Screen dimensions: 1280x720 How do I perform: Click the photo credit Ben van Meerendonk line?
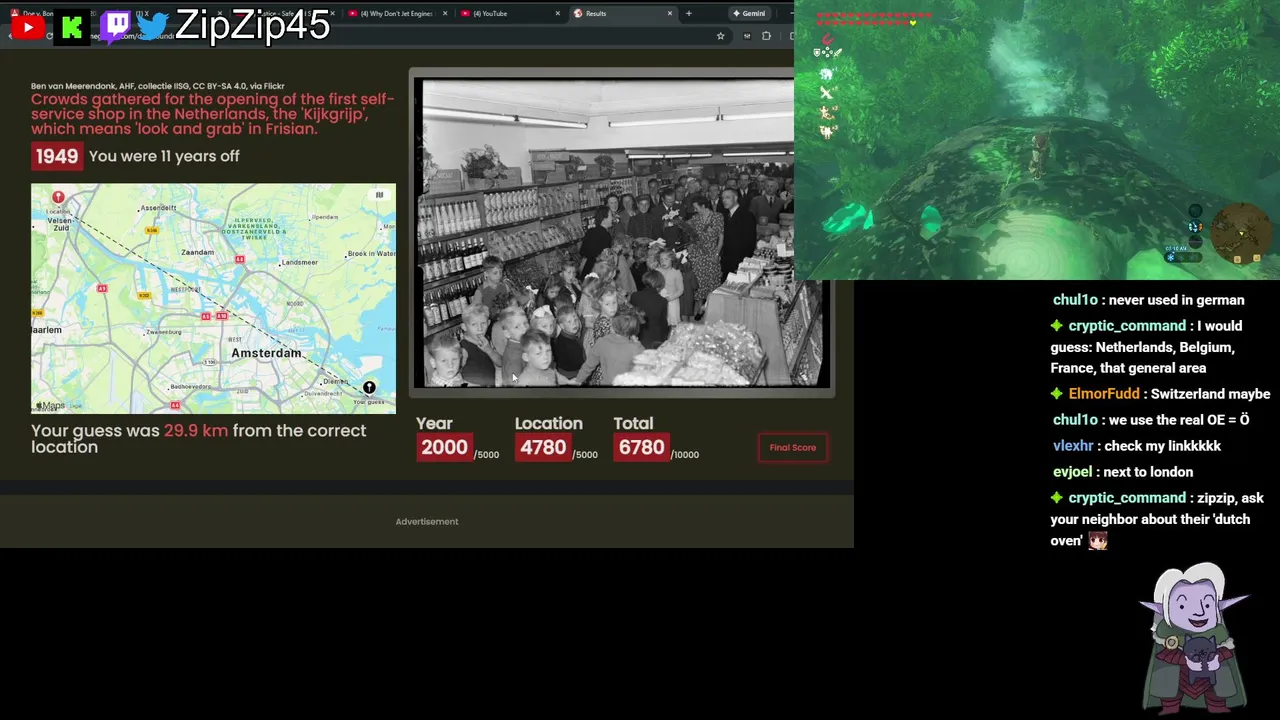[158, 86]
